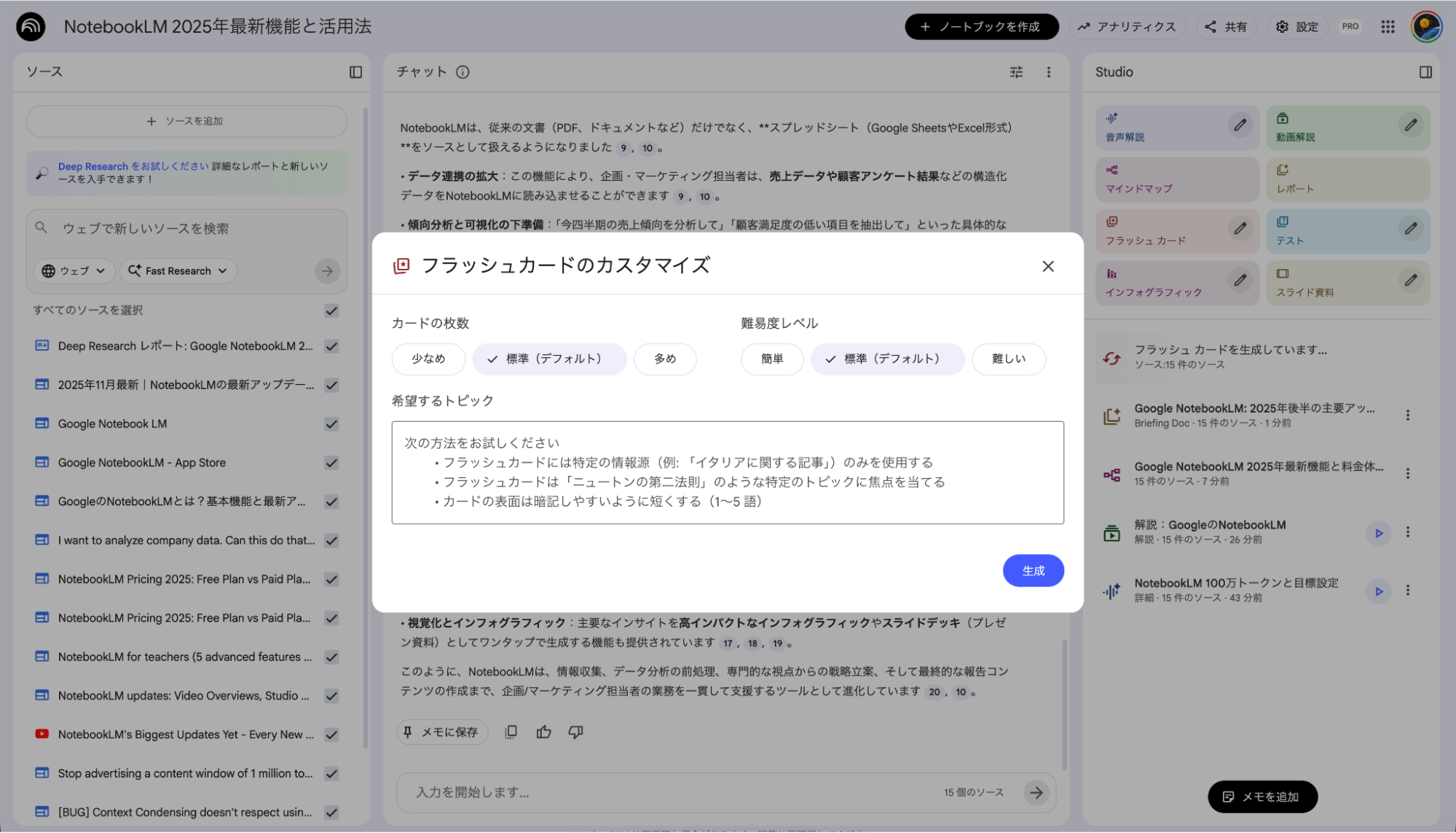The height and width of the screenshot is (833, 1456).
Task: Select the 難しい difficulty level
Action: pyautogui.click(x=1008, y=359)
